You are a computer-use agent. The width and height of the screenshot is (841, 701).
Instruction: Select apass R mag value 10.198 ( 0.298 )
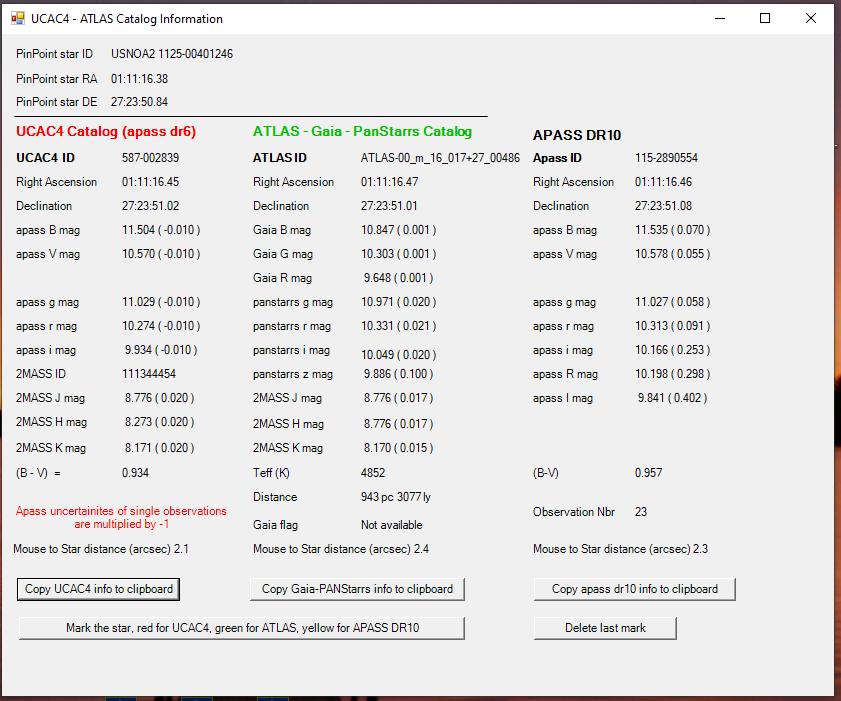[673, 374]
